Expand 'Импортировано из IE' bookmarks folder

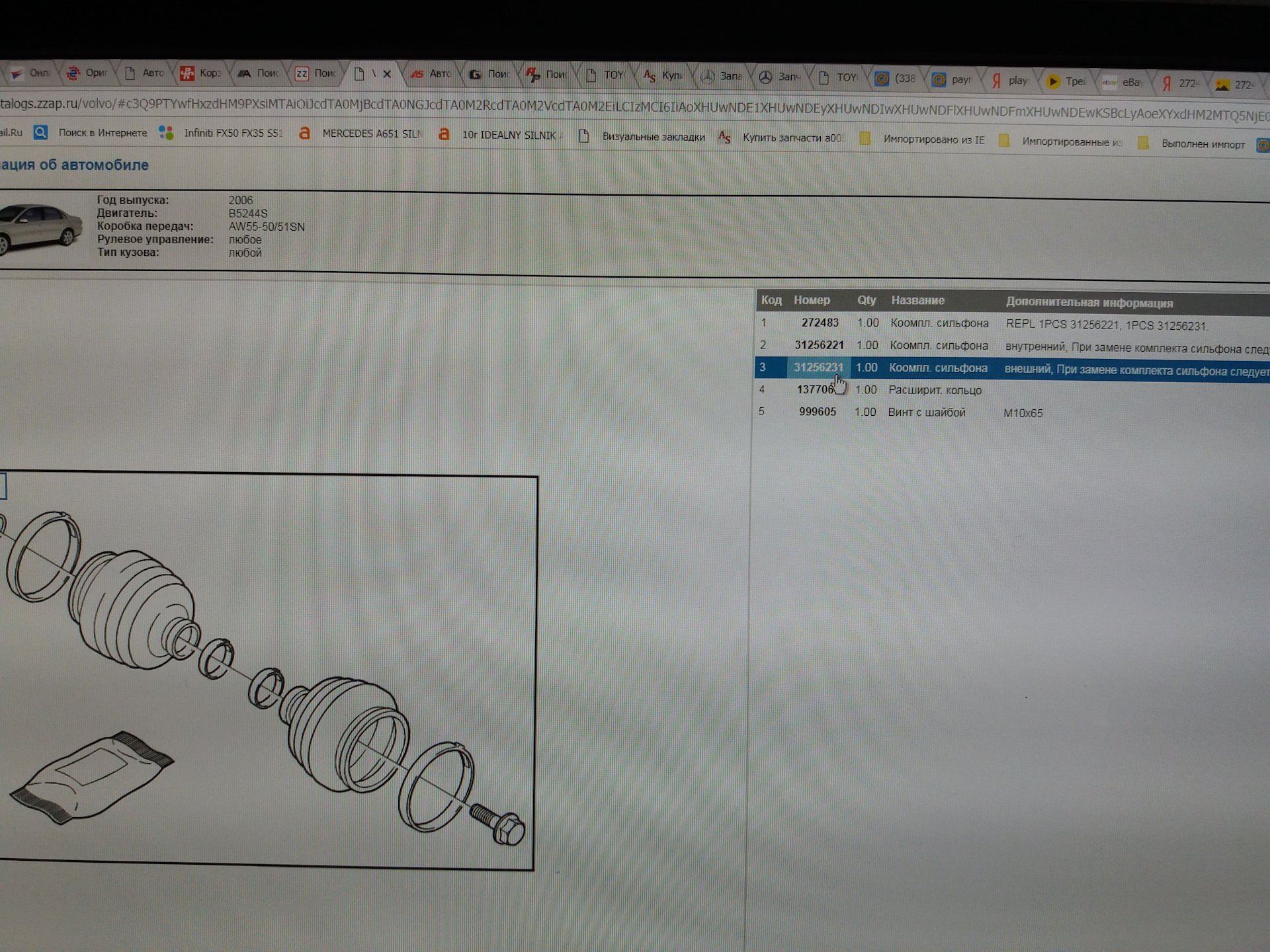pos(933,139)
